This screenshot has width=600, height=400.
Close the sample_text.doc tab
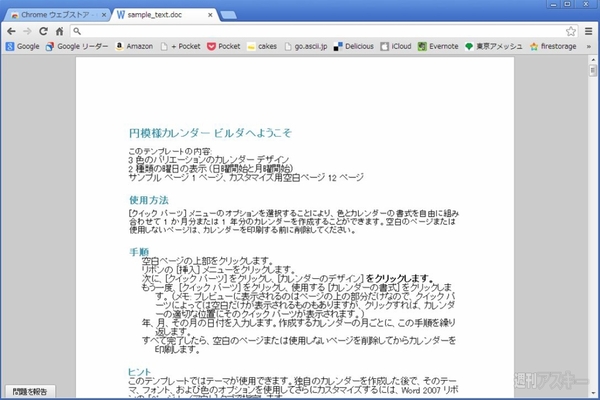tap(210, 15)
